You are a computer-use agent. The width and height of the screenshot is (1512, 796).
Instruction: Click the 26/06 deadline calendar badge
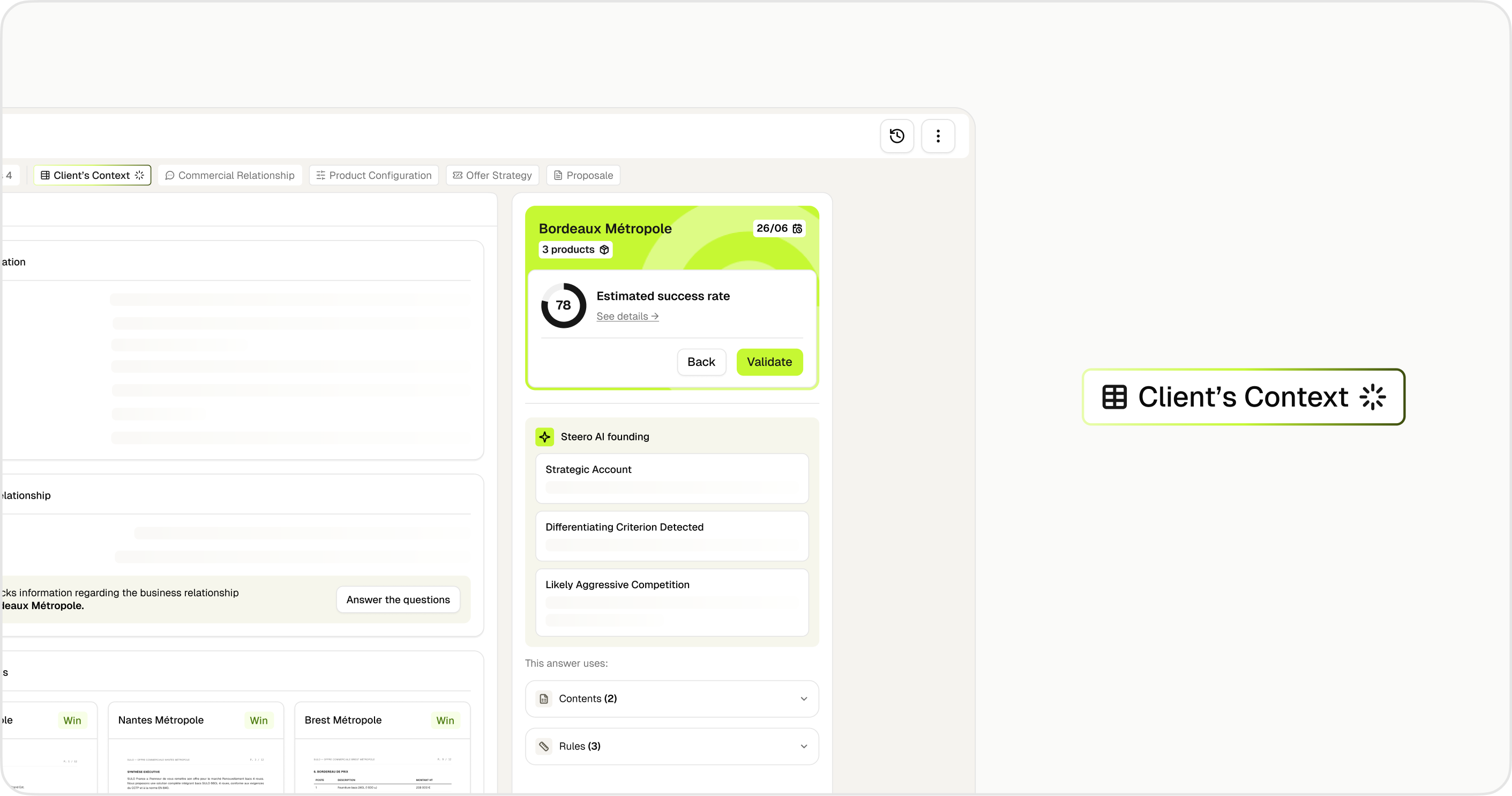click(x=779, y=228)
